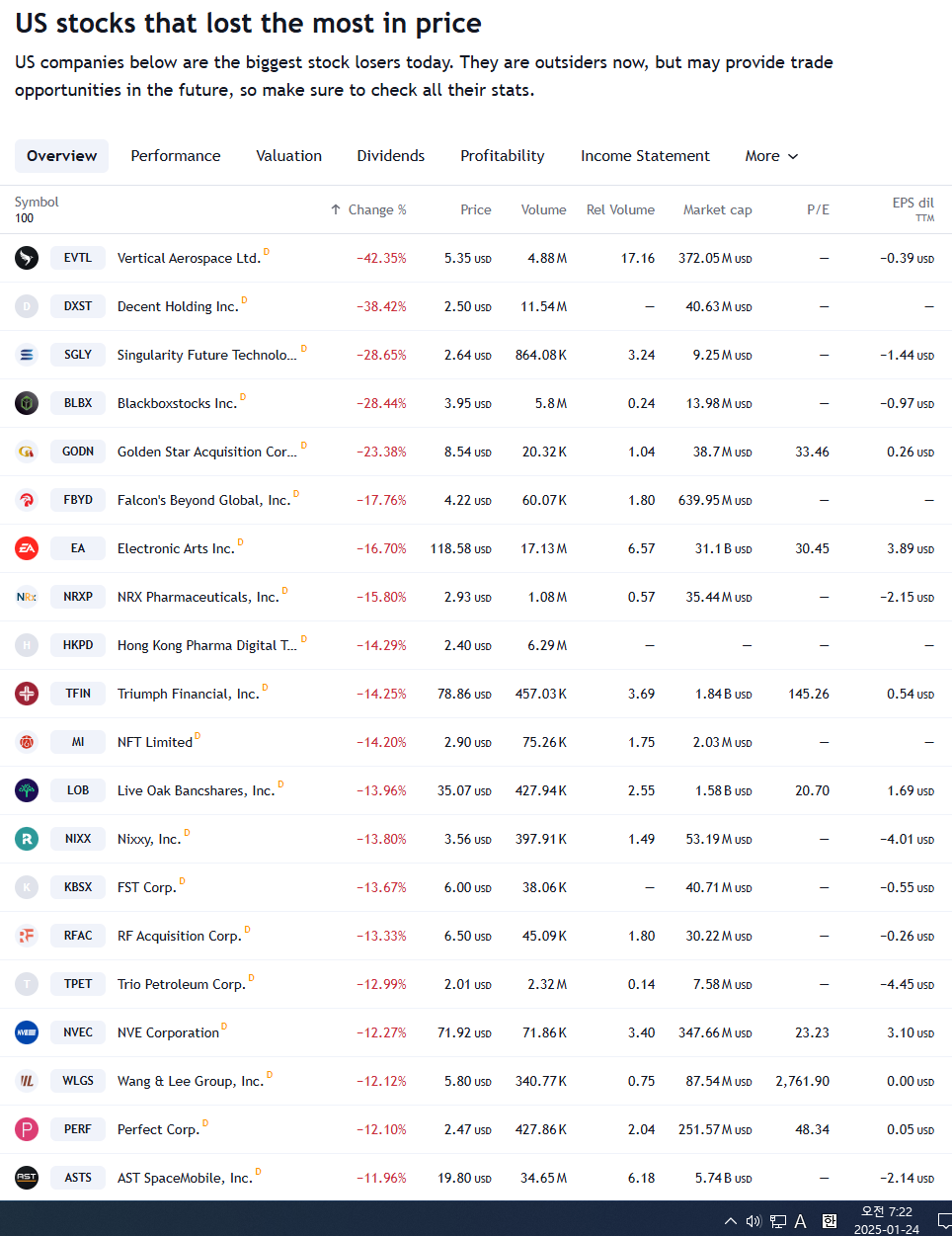Open the NVEC ticker symbol button
This screenshot has width=952, height=1236.
point(78,1032)
